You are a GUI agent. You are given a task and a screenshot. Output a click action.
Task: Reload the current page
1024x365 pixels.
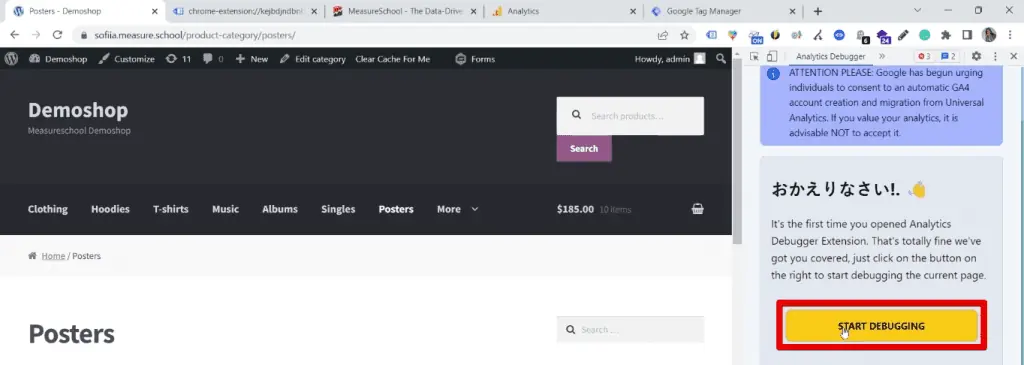[x=57, y=35]
